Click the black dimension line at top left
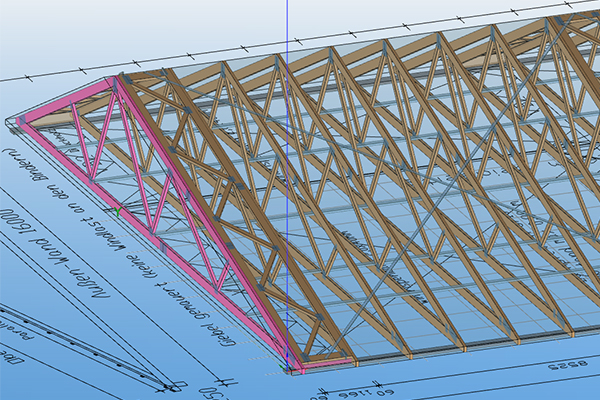This screenshot has width=600, height=400. [x=60, y=74]
